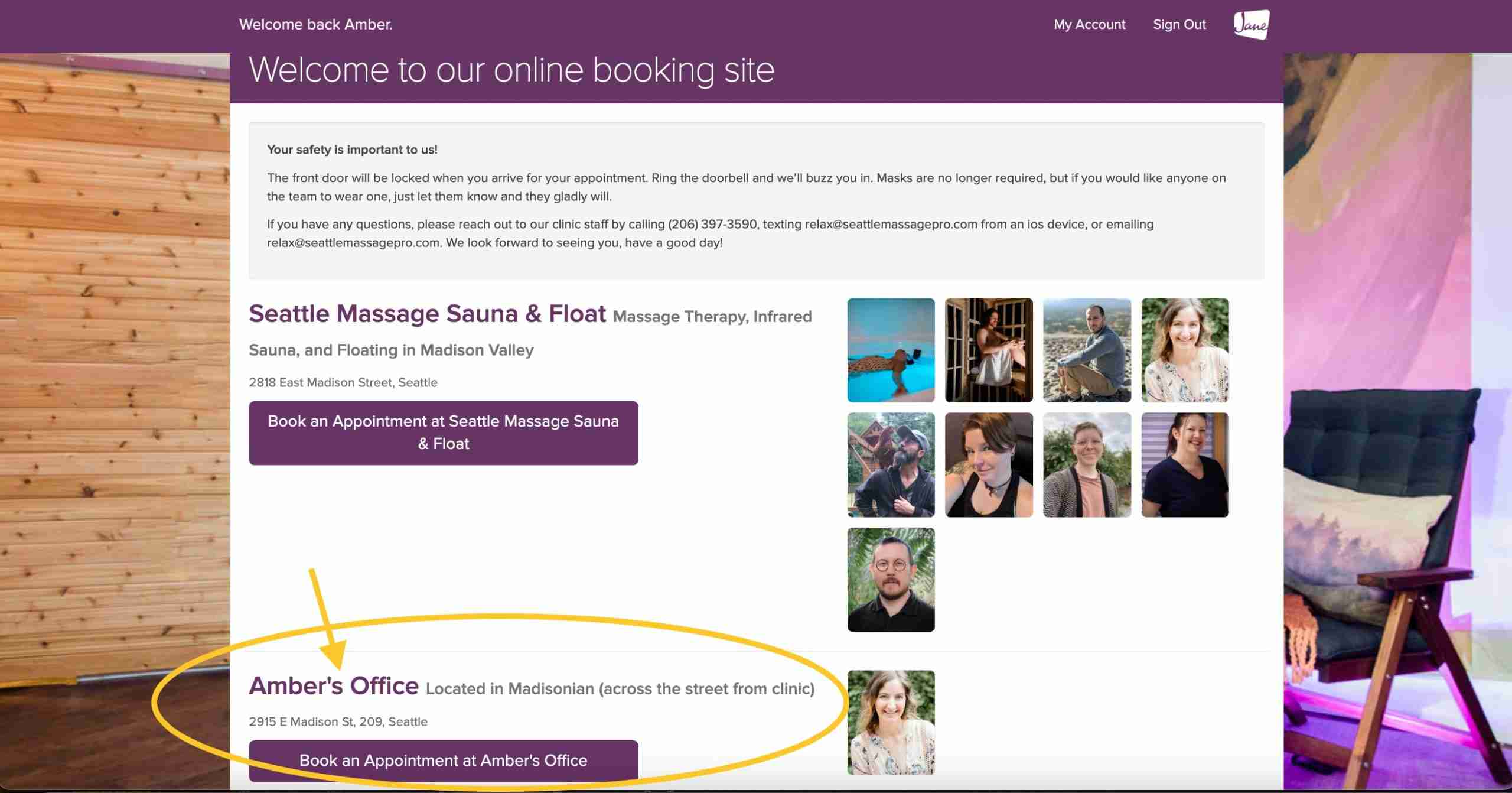Select the smiling woman in floral top, top row
This screenshot has height=793, width=1512.
click(1185, 350)
